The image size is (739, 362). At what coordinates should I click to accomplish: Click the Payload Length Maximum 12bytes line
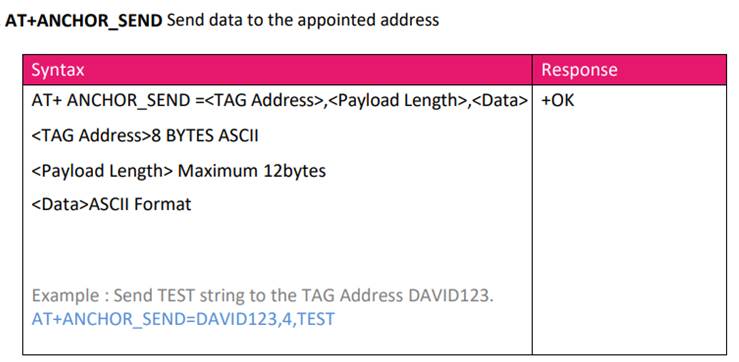click(179, 170)
